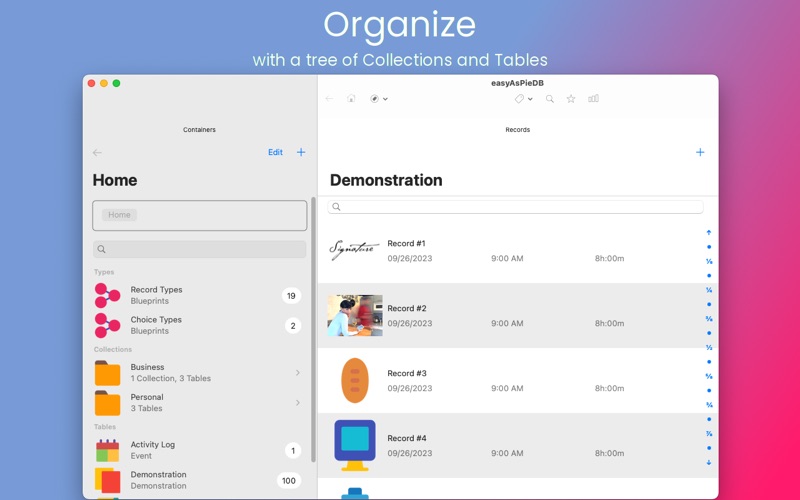Image resolution: width=800 pixels, height=500 pixels.
Task: Open the tag dropdown in the toolbar
Action: click(x=523, y=99)
